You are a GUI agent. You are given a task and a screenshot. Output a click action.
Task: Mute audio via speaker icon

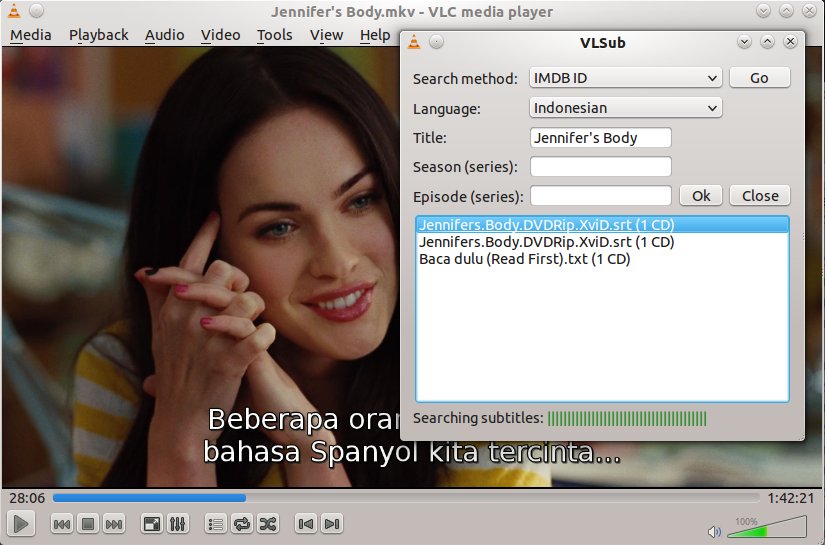click(714, 531)
